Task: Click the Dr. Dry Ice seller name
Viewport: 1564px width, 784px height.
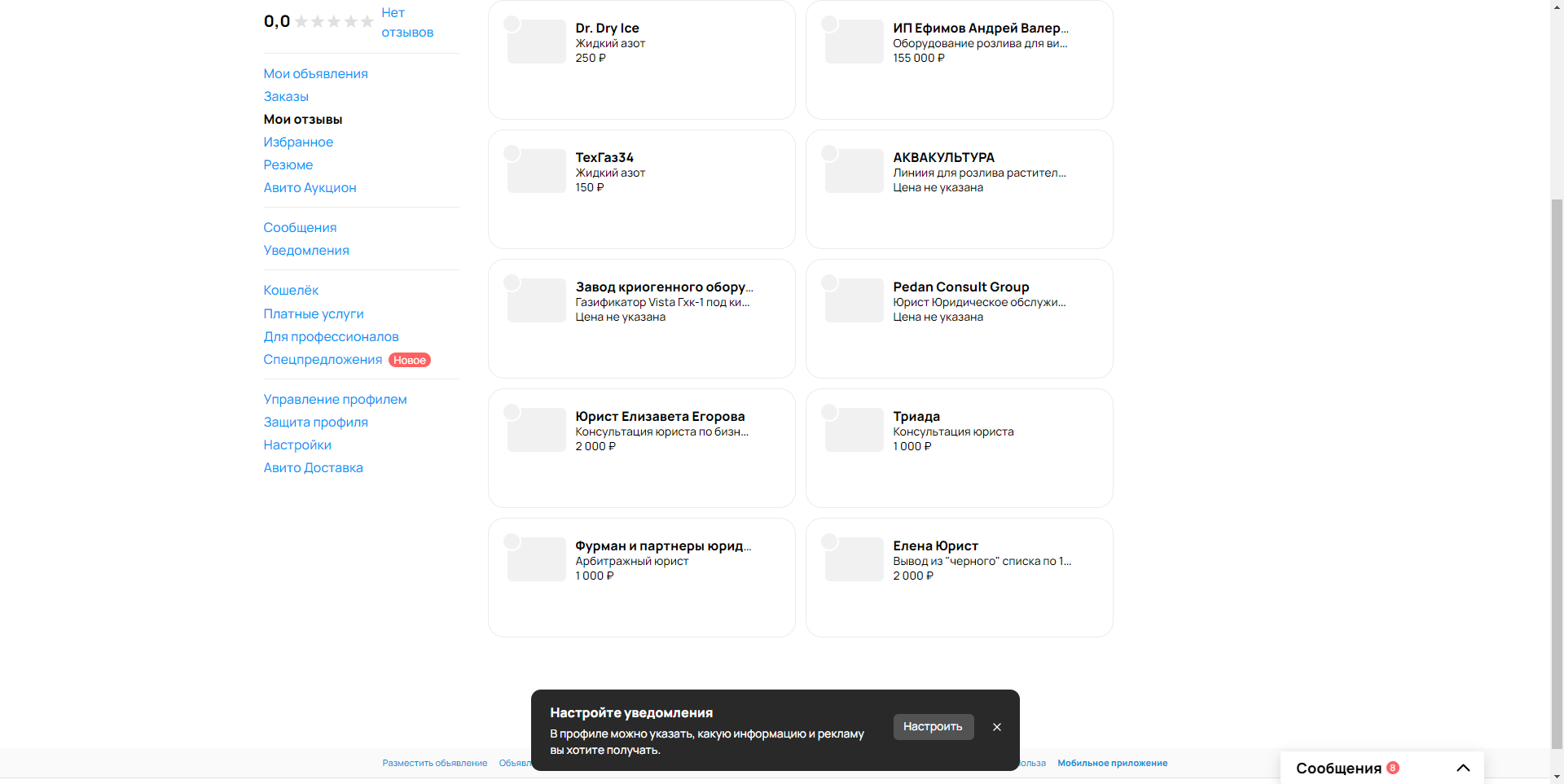Action: point(607,28)
